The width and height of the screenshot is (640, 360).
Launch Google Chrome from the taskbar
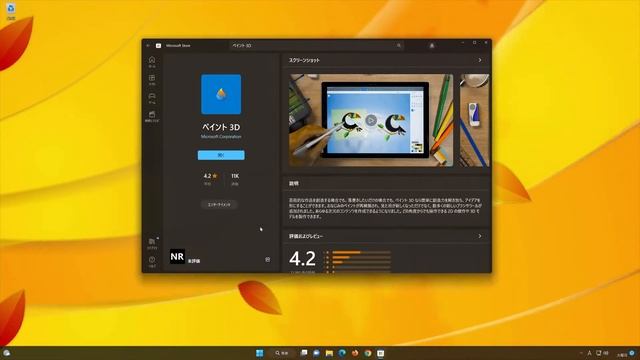[368, 353]
